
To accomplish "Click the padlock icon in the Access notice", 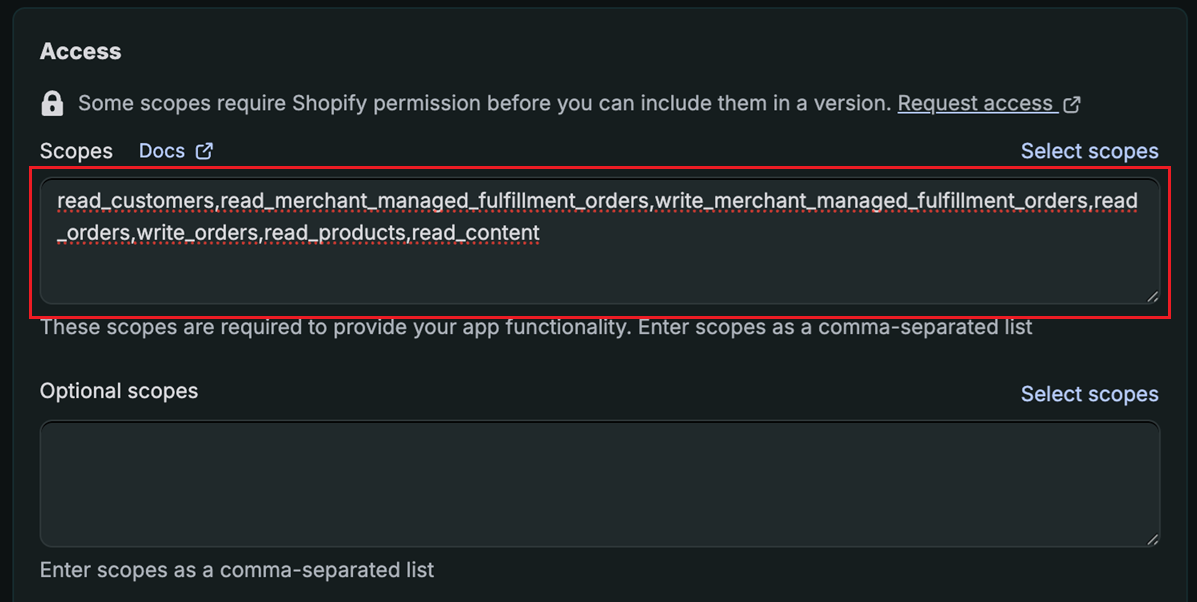I will coord(52,103).
